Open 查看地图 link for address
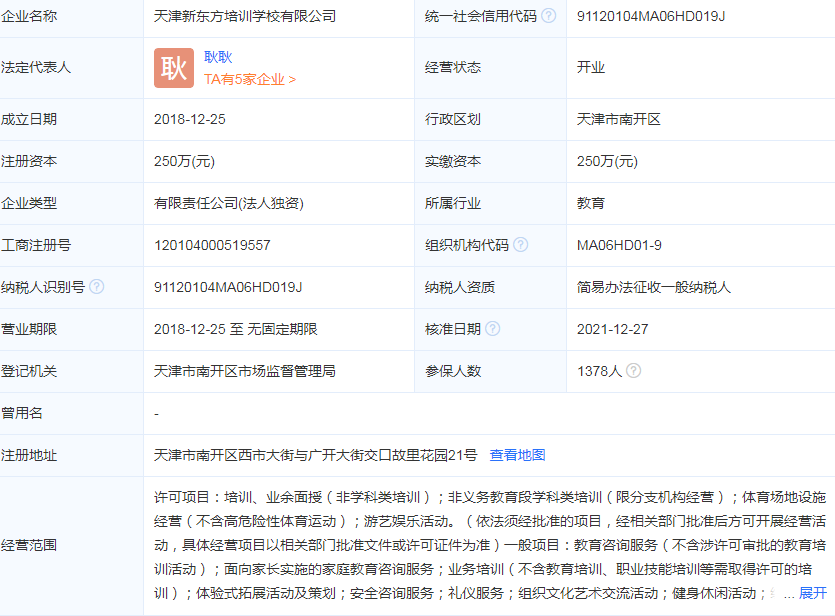Image resolution: width=835 pixels, height=616 pixels. coord(517,455)
